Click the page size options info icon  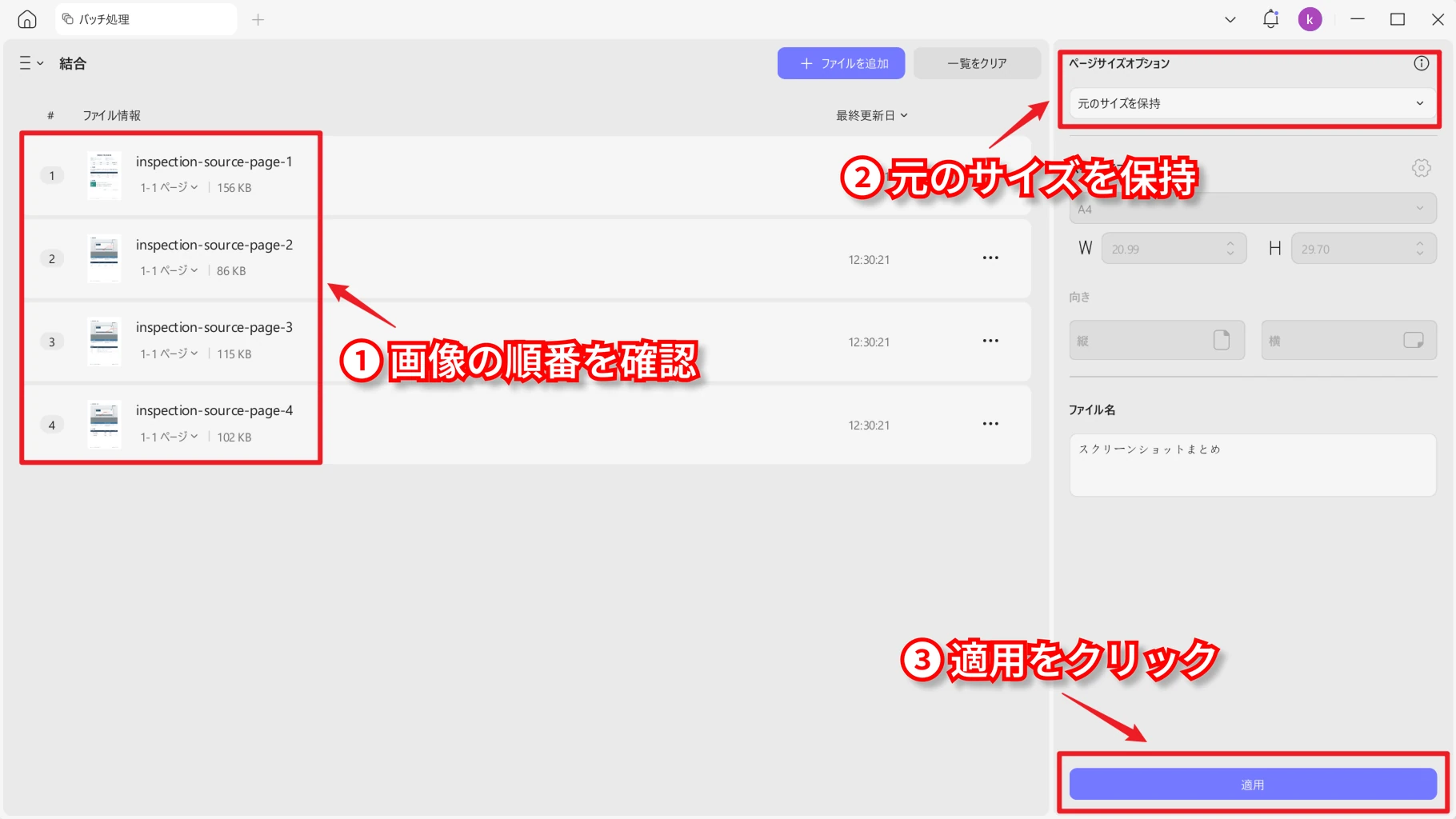pos(1421,63)
